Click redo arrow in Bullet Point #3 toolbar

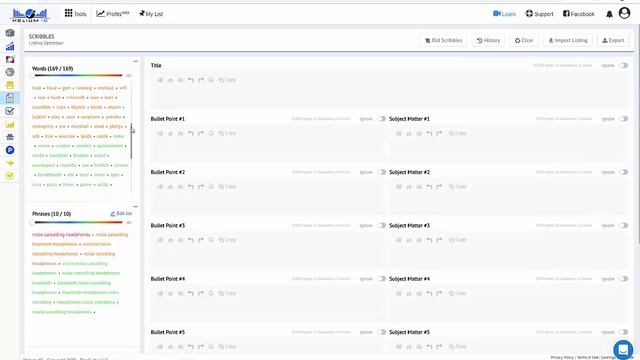pos(201,240)
